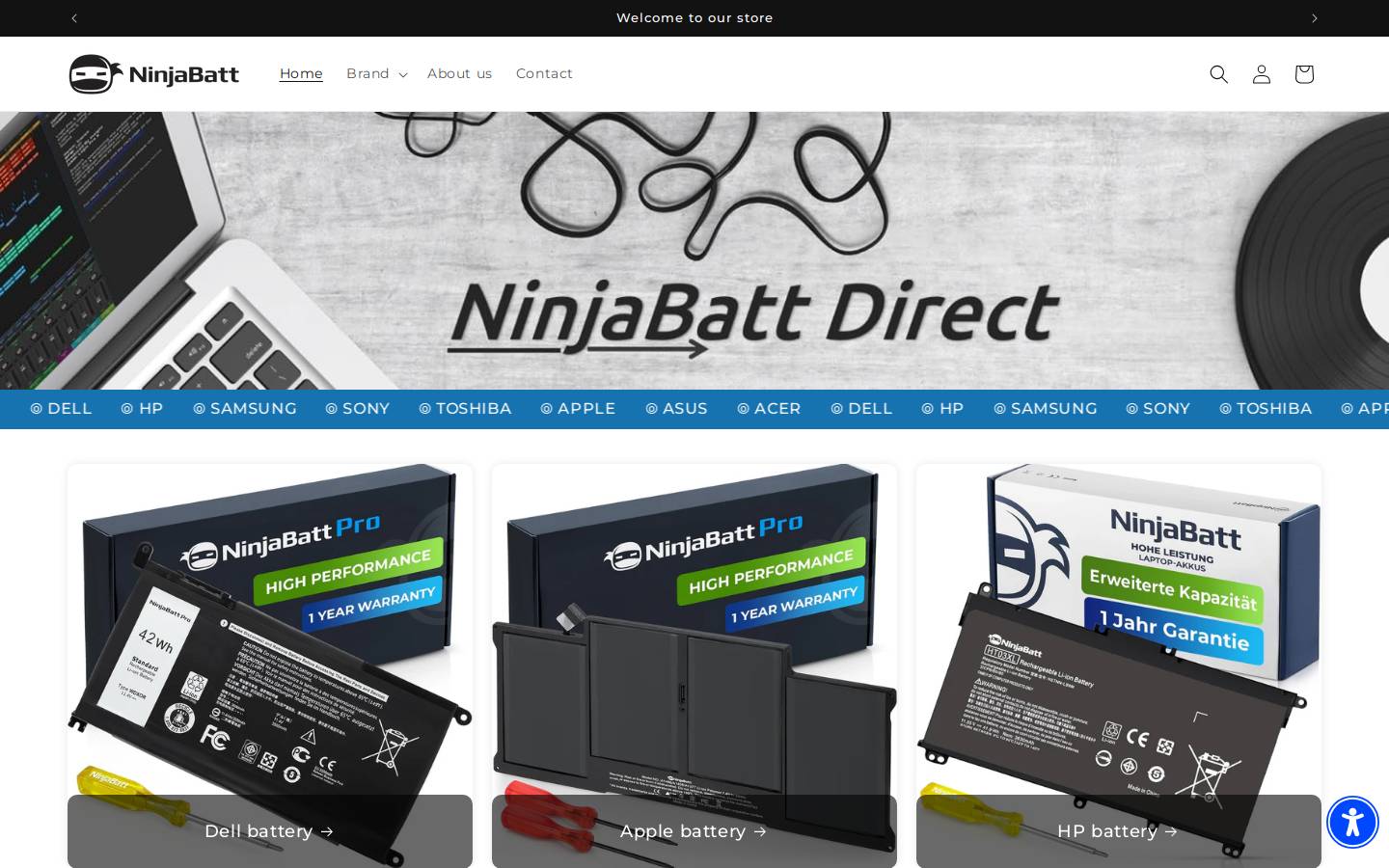The image size is (1389, 868).
Task: Show previous announcement with left arrow
Action: [x=74, y=18]
